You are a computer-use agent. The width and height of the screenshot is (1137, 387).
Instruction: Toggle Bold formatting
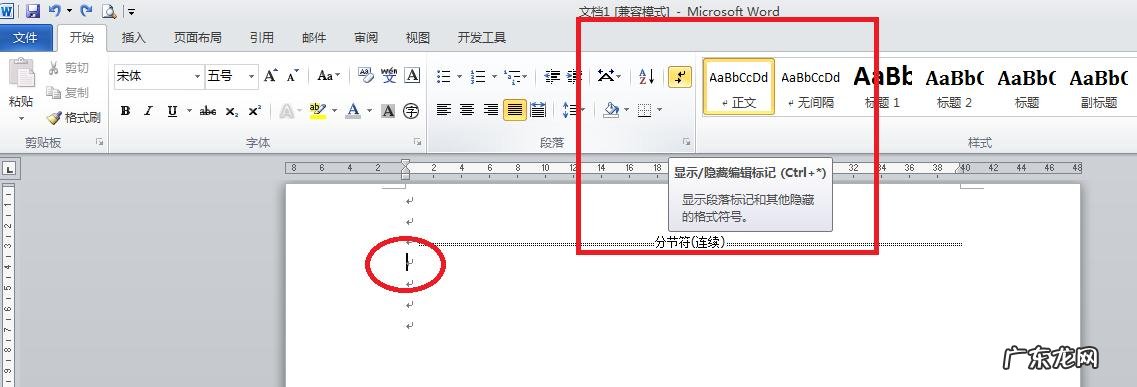[125, 111]
